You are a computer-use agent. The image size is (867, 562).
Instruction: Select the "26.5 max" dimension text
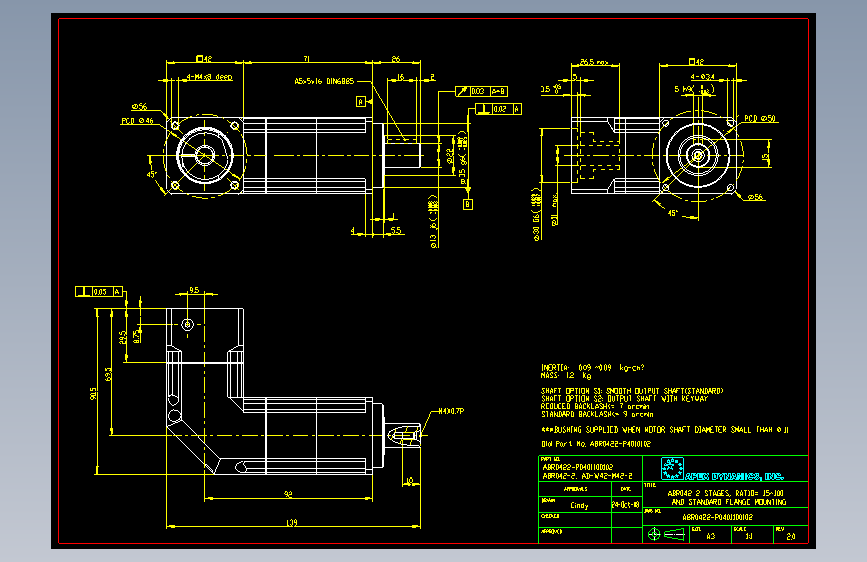tap(594, 62)
